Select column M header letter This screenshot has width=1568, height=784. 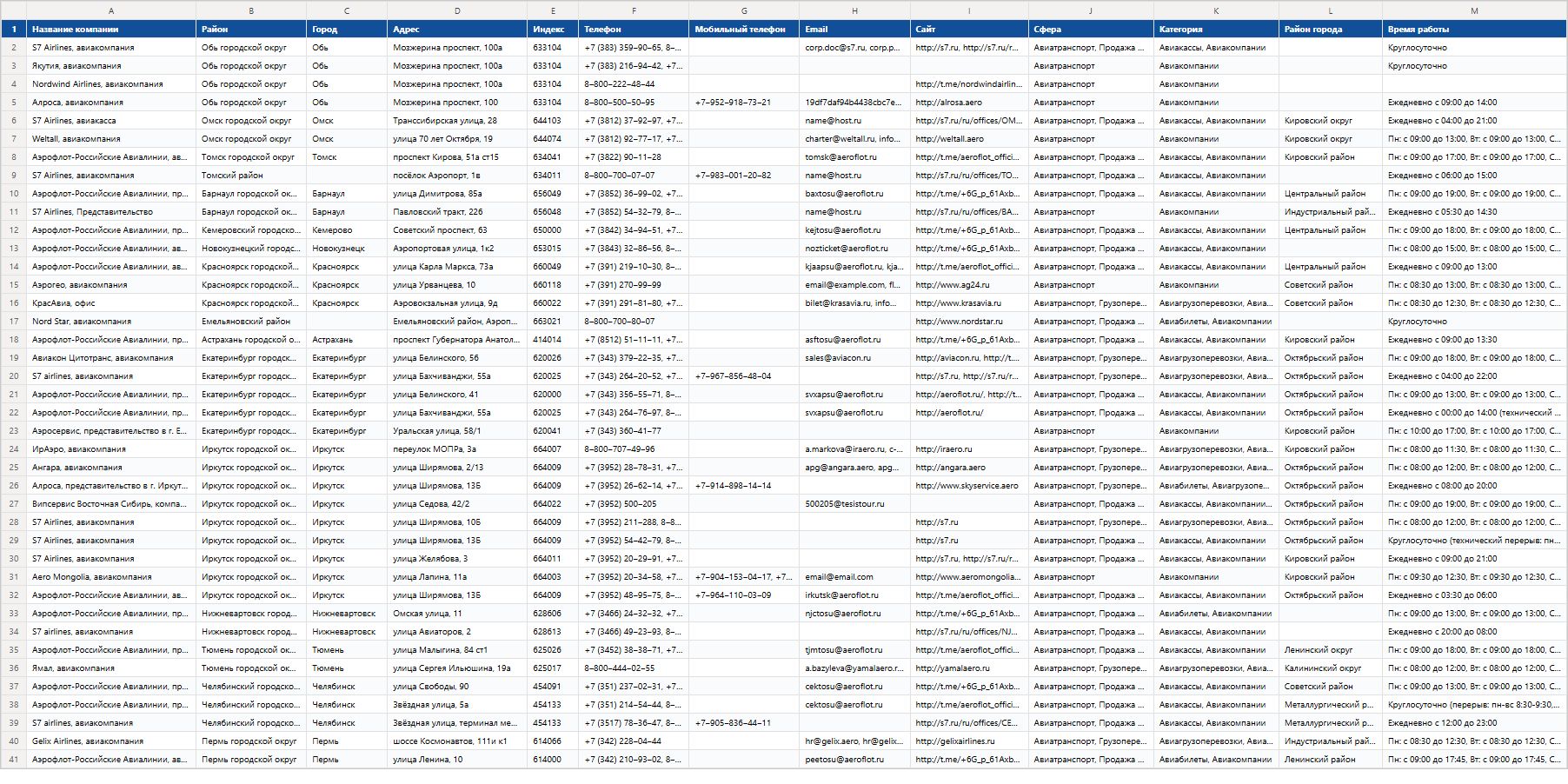tap(1474, 10)
